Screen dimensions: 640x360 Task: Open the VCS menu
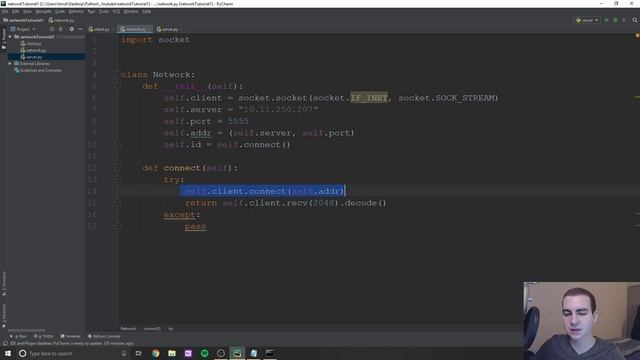coord(116,11)
